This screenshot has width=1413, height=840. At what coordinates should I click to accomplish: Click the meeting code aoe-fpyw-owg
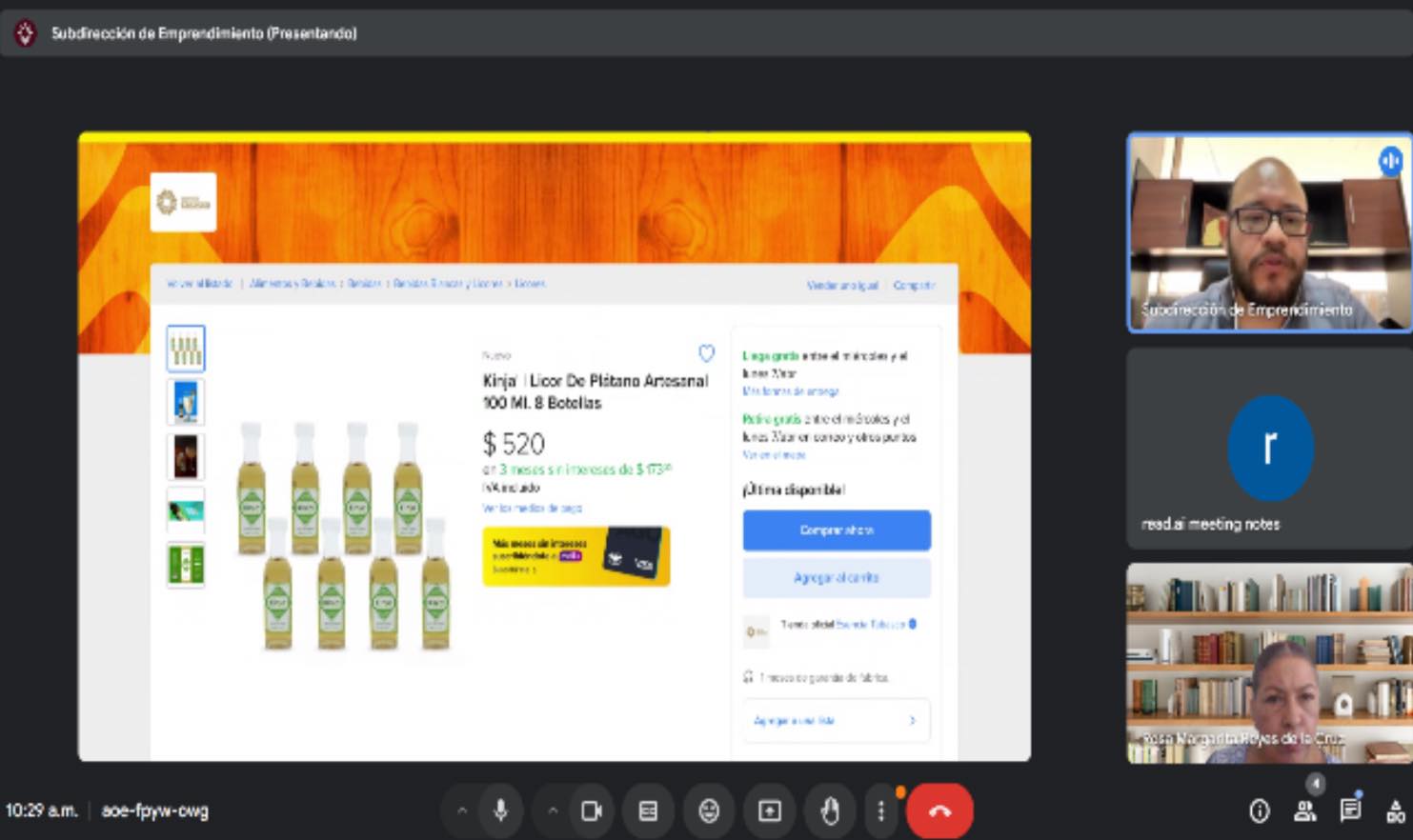(154, 810)
